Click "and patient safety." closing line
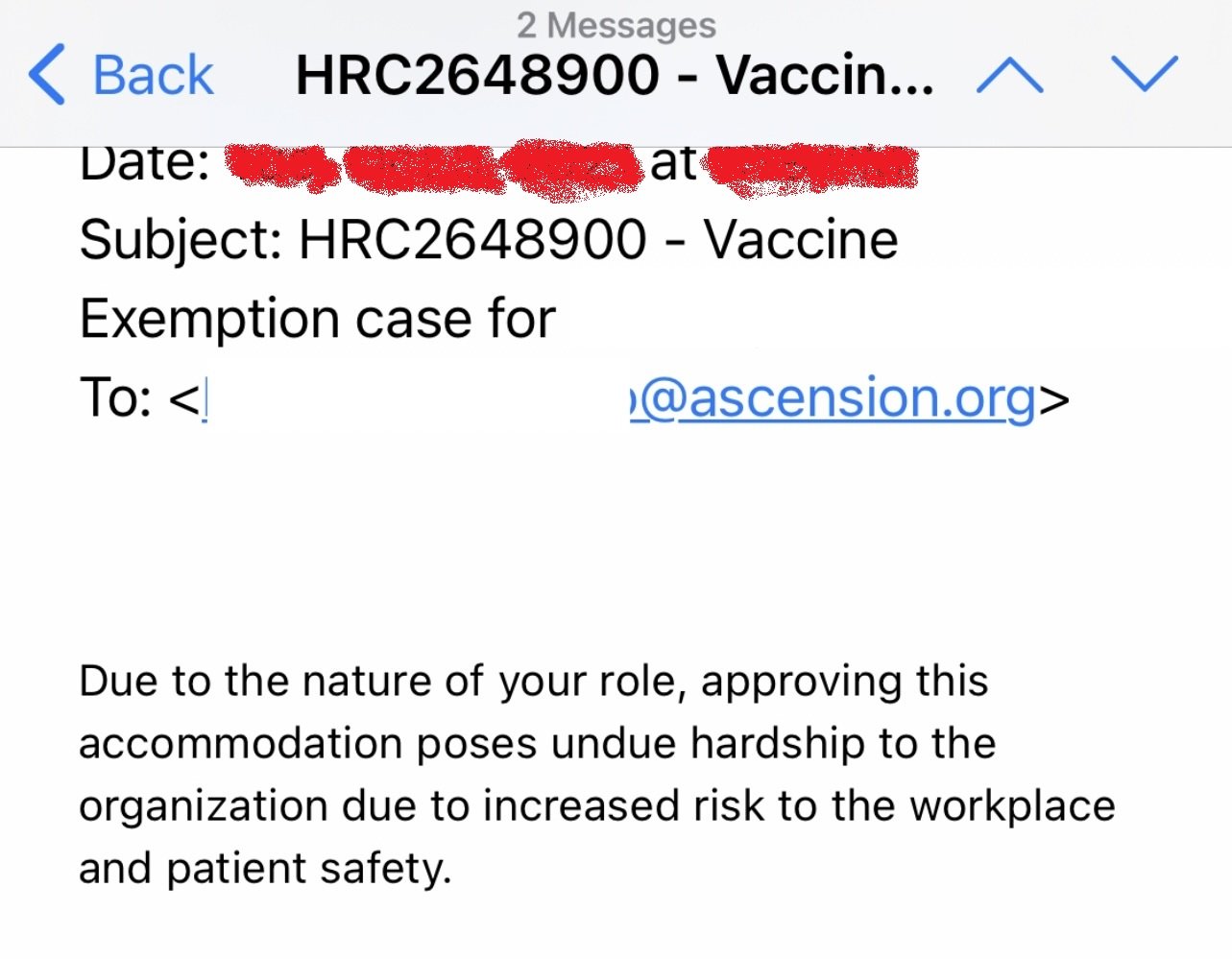This screenshot has width=1232, height=959. pyautogui.click(x=265, y=869)
